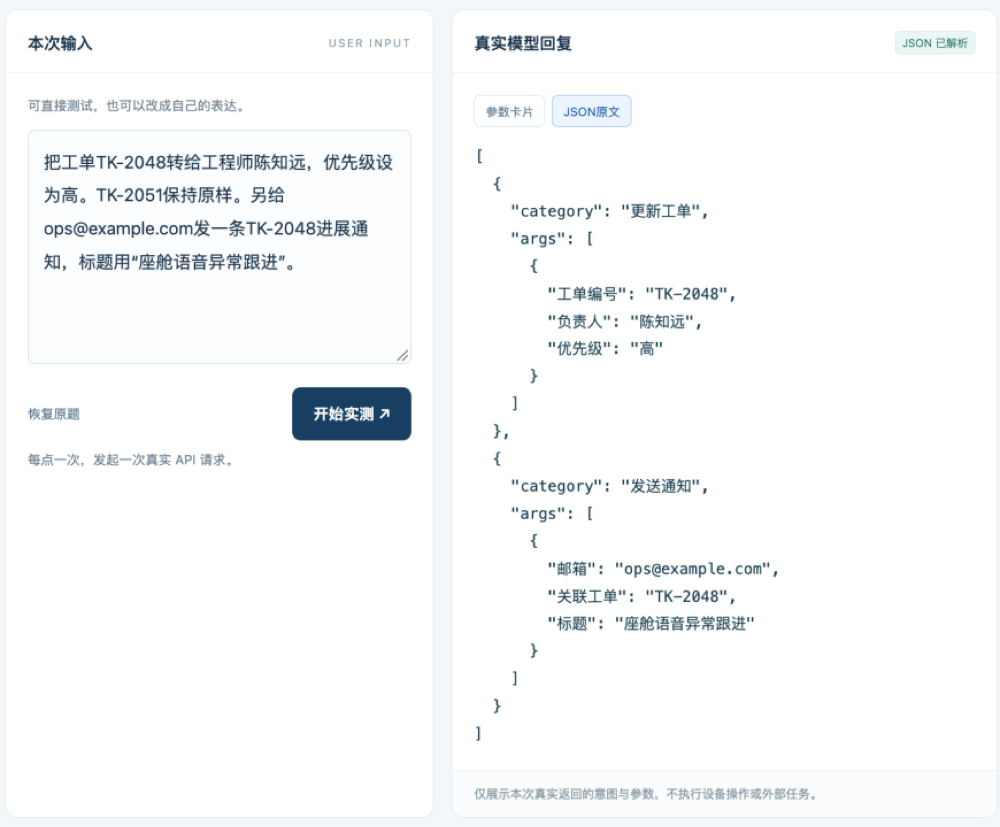Image resolution: width=1000 pixels, height=827 pixels.
Task: Click the "优先级": "高" line
Action: tap(605, 349)
